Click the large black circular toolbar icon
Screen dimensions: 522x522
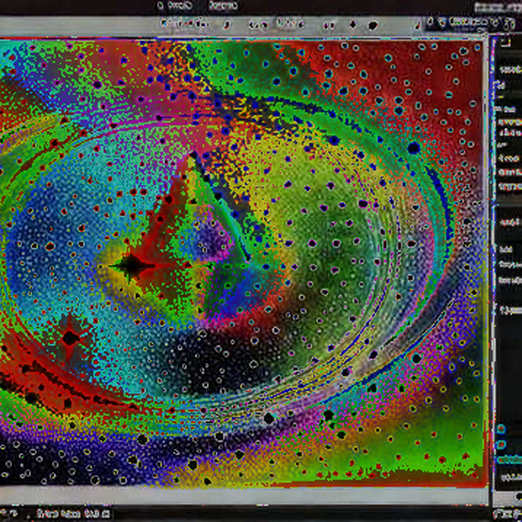tap(373, 25)
